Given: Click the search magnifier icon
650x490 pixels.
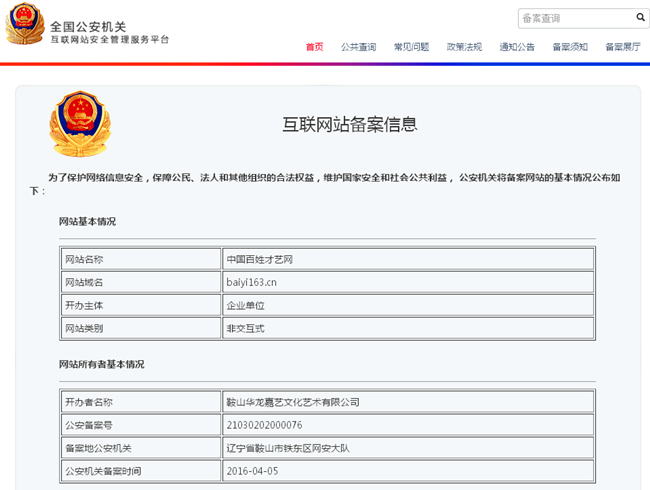Looking at the screenshot, I should (x=640, y=17).
